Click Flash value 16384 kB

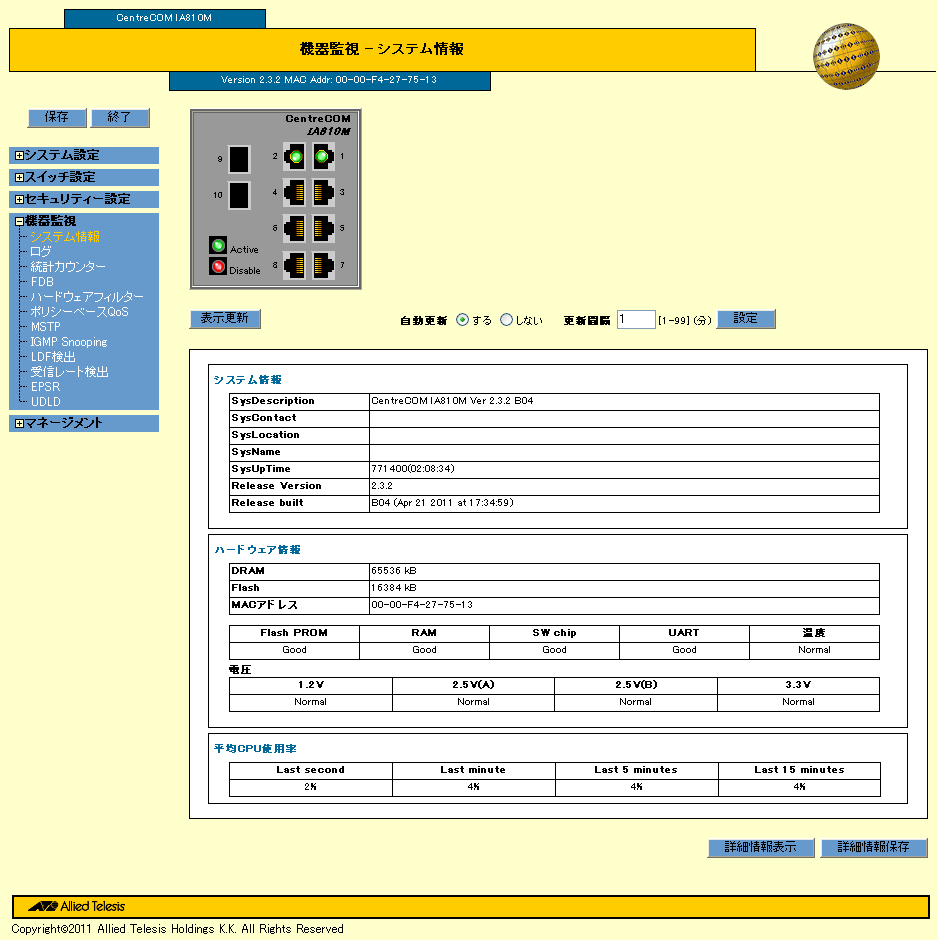[394, 588]
